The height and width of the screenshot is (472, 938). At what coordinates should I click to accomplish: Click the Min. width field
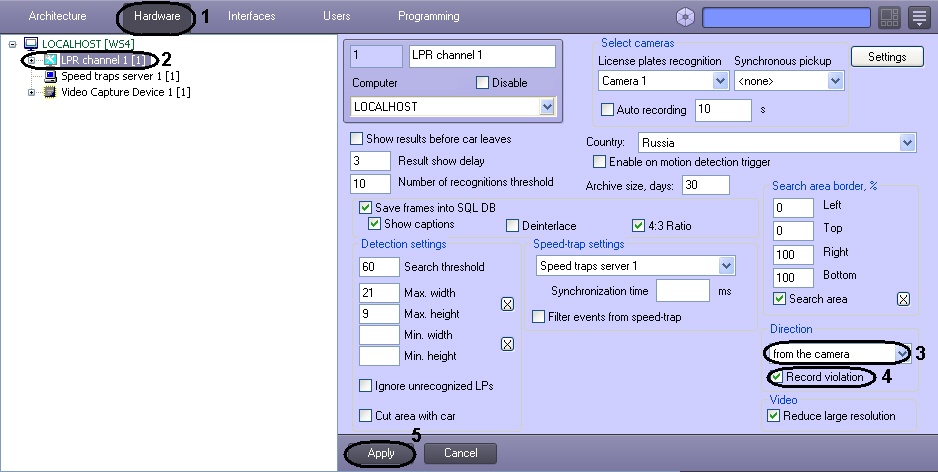379,335
